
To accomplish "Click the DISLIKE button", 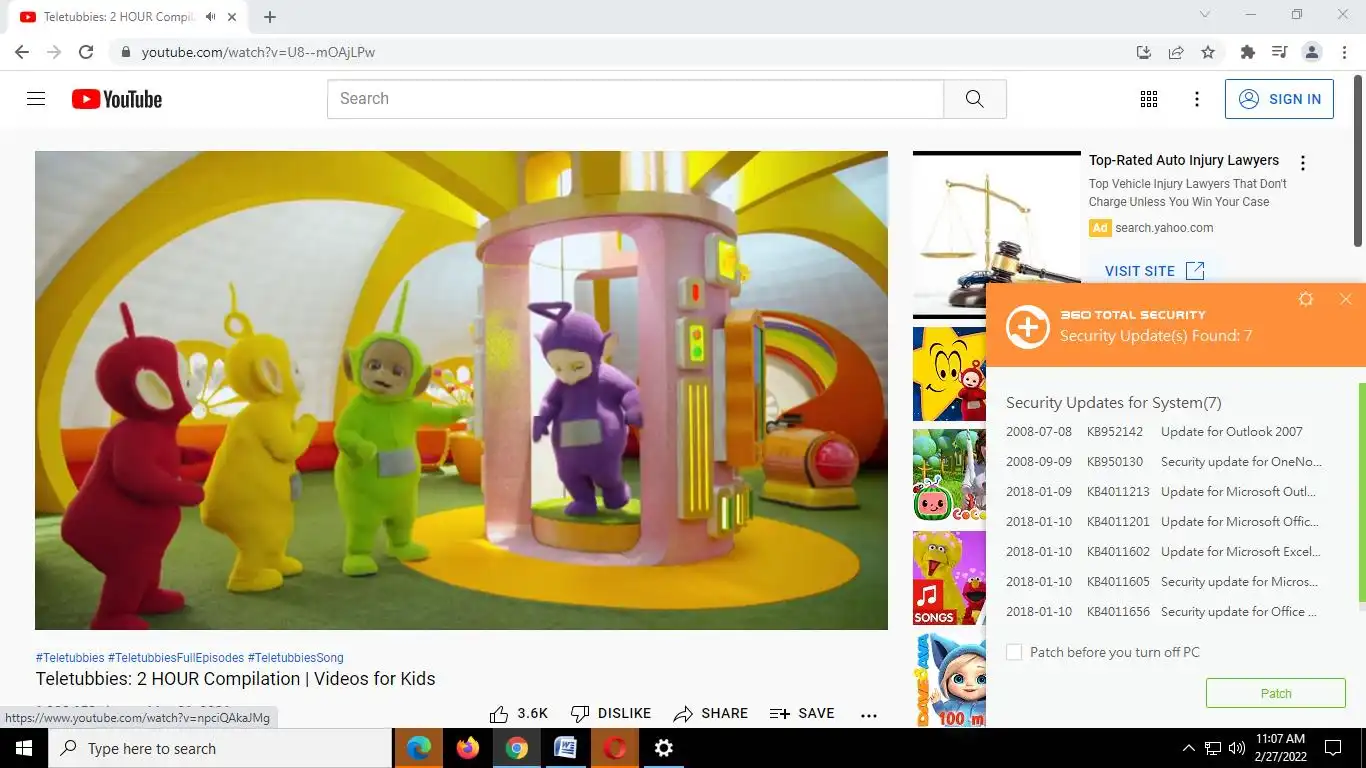I will click(610, 714).
